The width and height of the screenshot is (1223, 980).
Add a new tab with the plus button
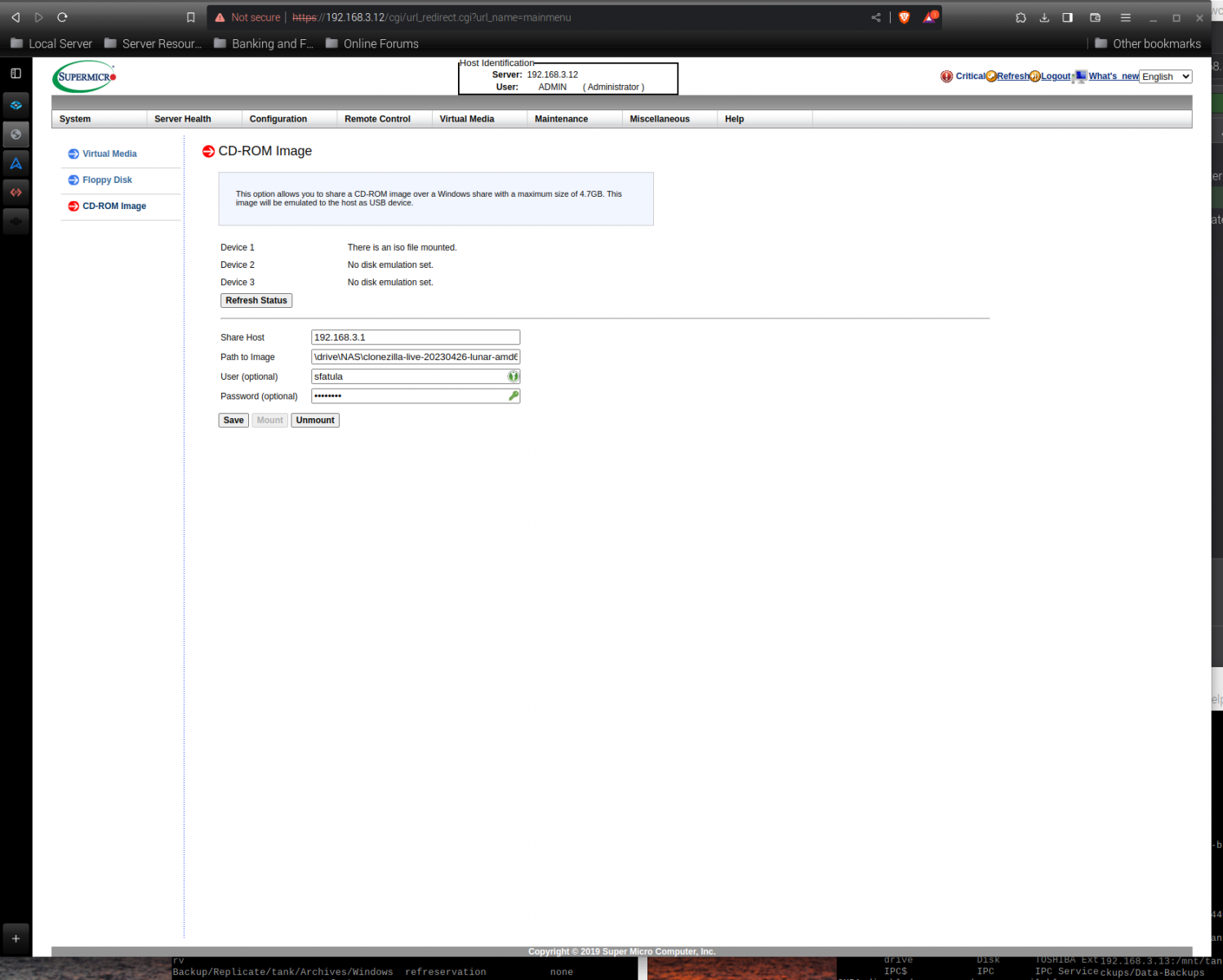pos(16,938)
